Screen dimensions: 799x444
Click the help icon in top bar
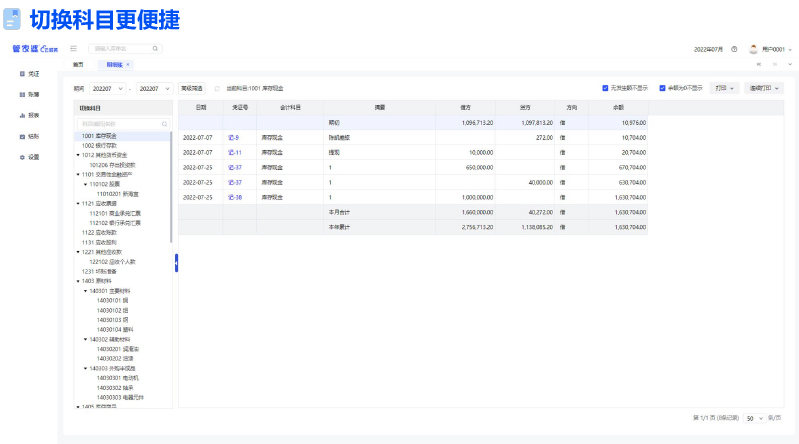[734, 48]
